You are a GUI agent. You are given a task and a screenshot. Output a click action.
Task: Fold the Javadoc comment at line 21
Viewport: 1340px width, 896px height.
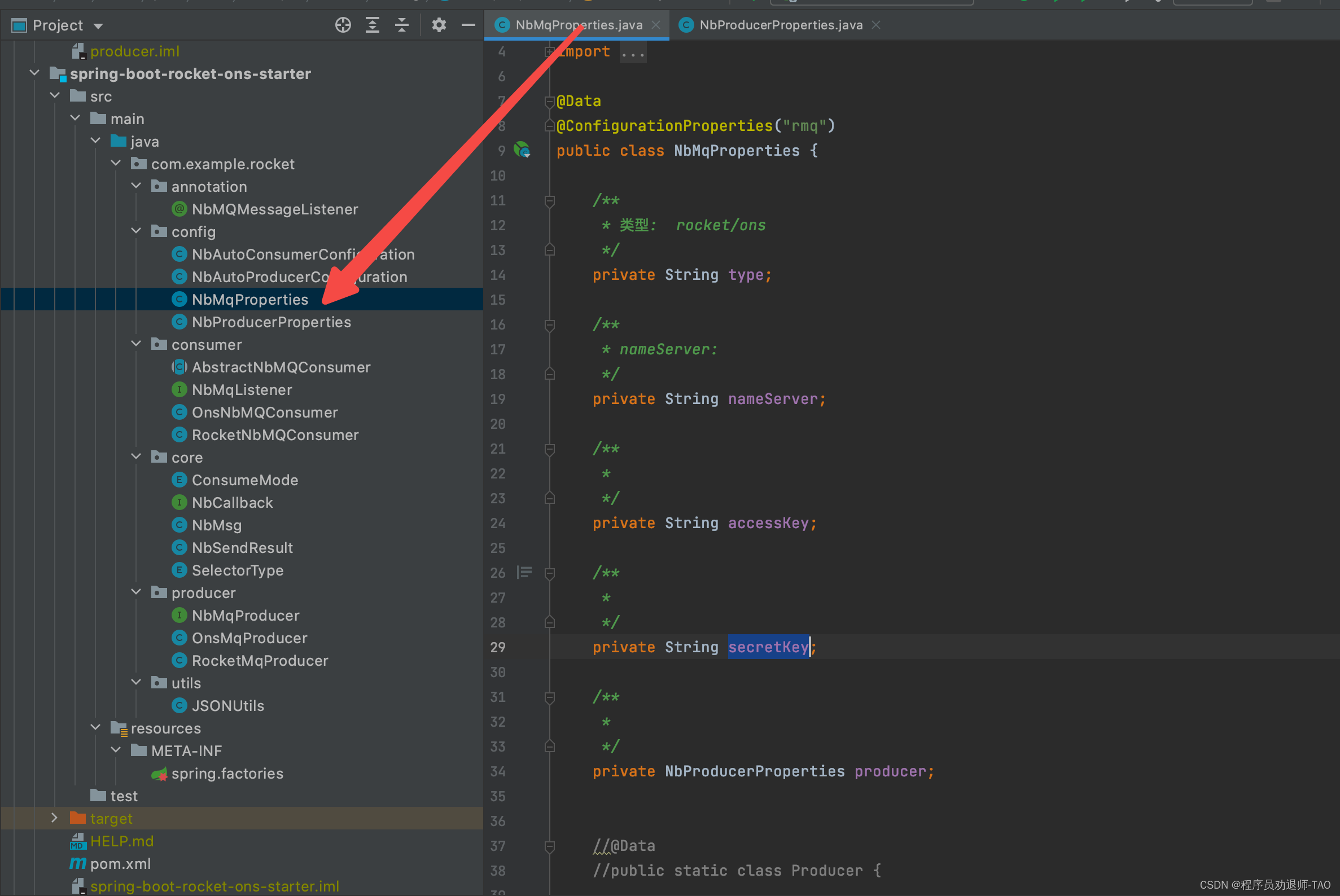[x=549, y=449]
